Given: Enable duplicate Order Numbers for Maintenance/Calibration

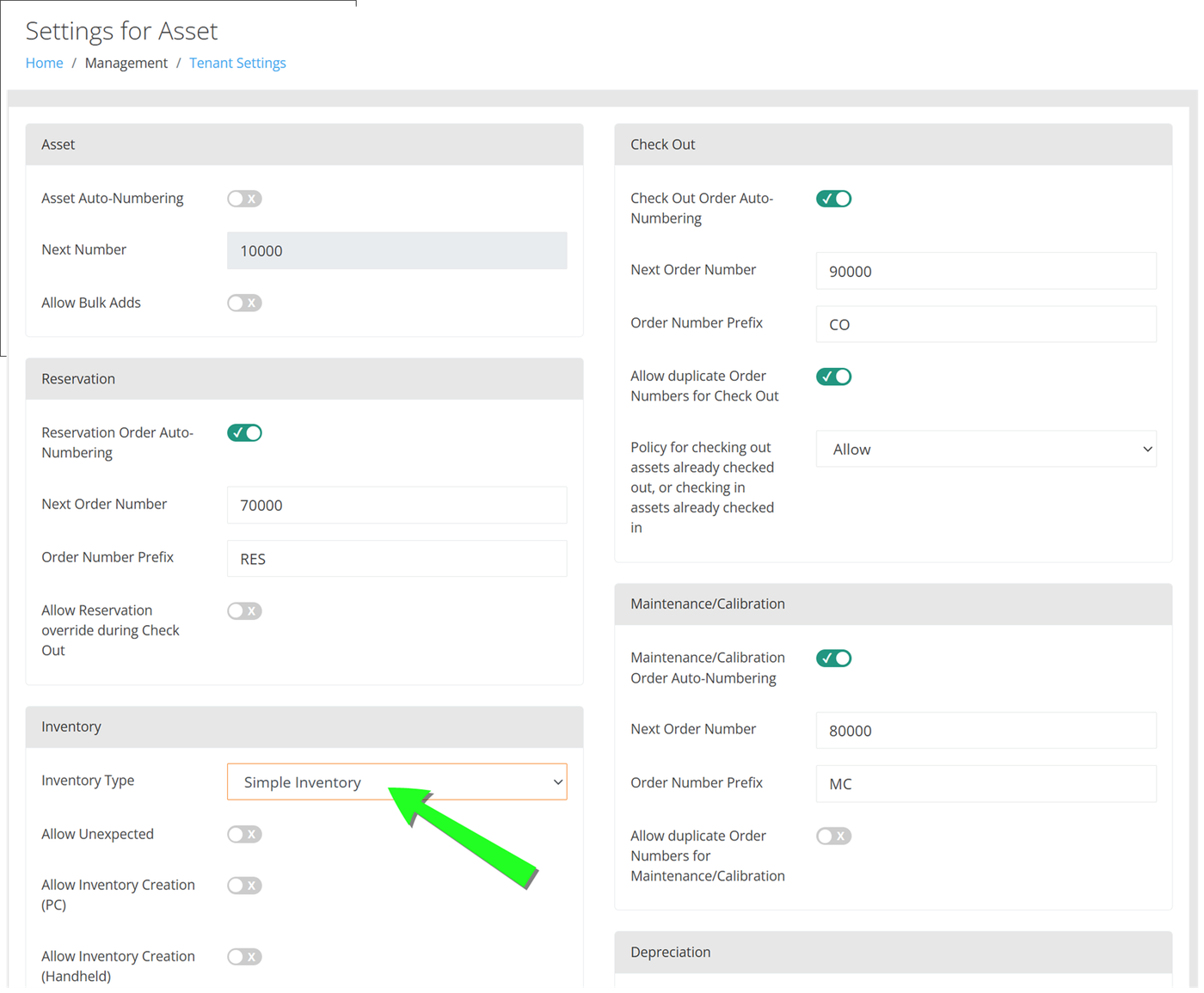Looking at the screenshot, I should [833, 836].
